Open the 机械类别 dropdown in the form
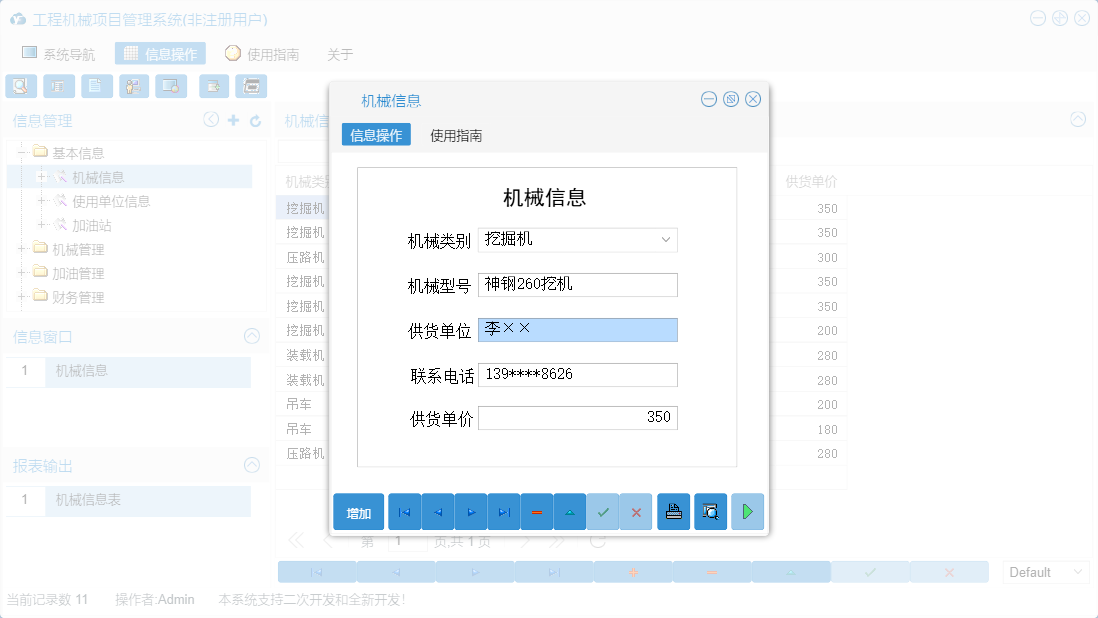 click(x=666, y=240)
